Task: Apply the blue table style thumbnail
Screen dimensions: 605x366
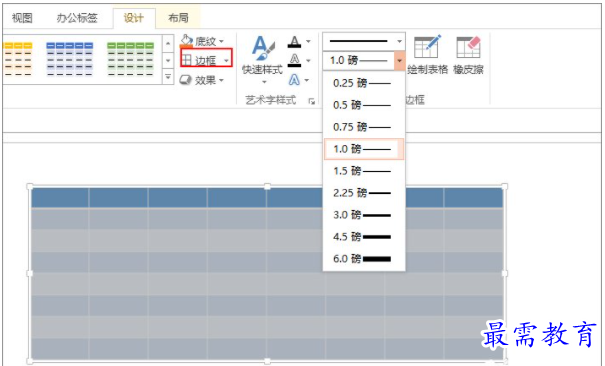Action: point(69,59)
